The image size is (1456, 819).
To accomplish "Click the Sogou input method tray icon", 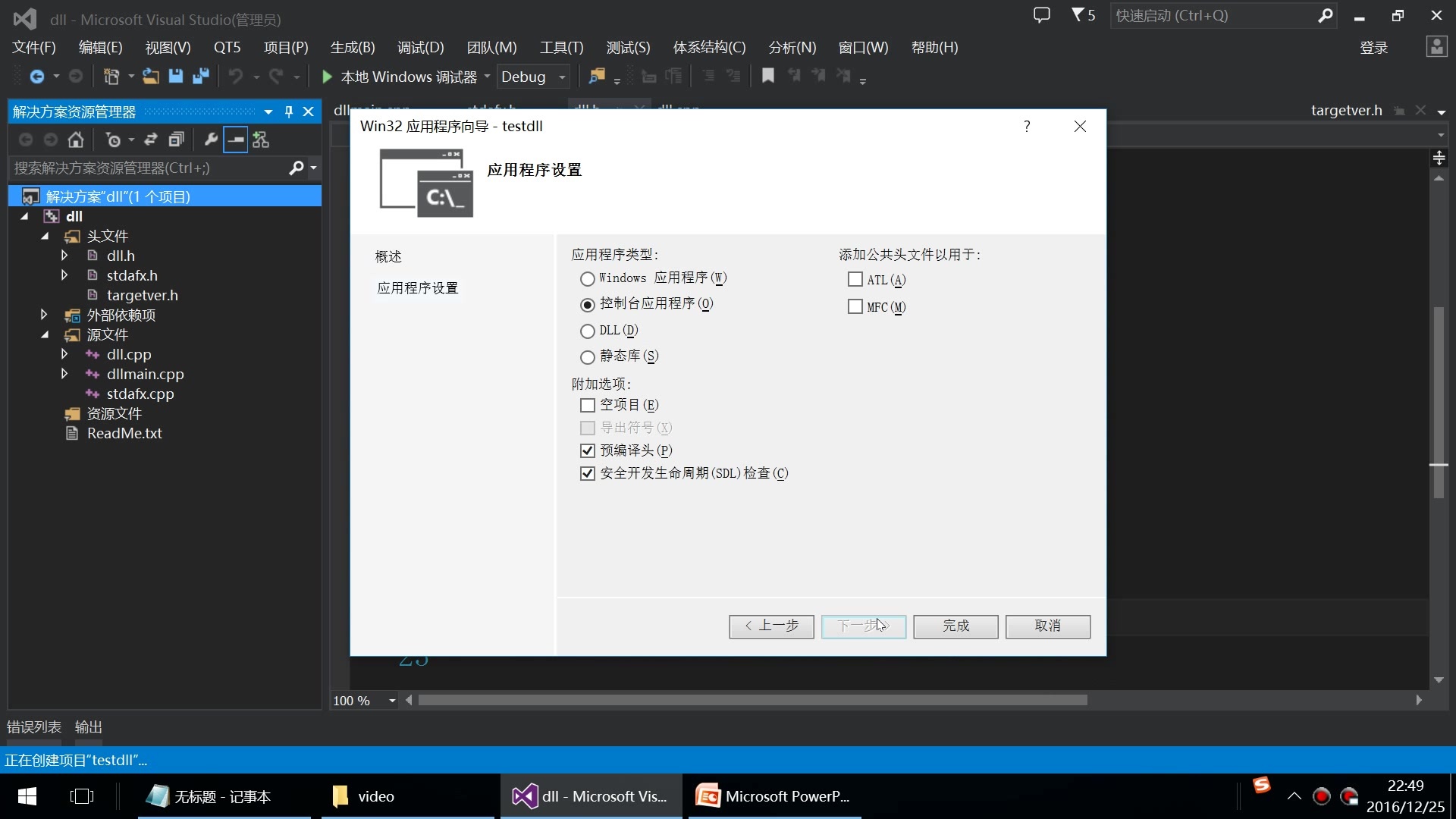I will (x=1262, y=786).
